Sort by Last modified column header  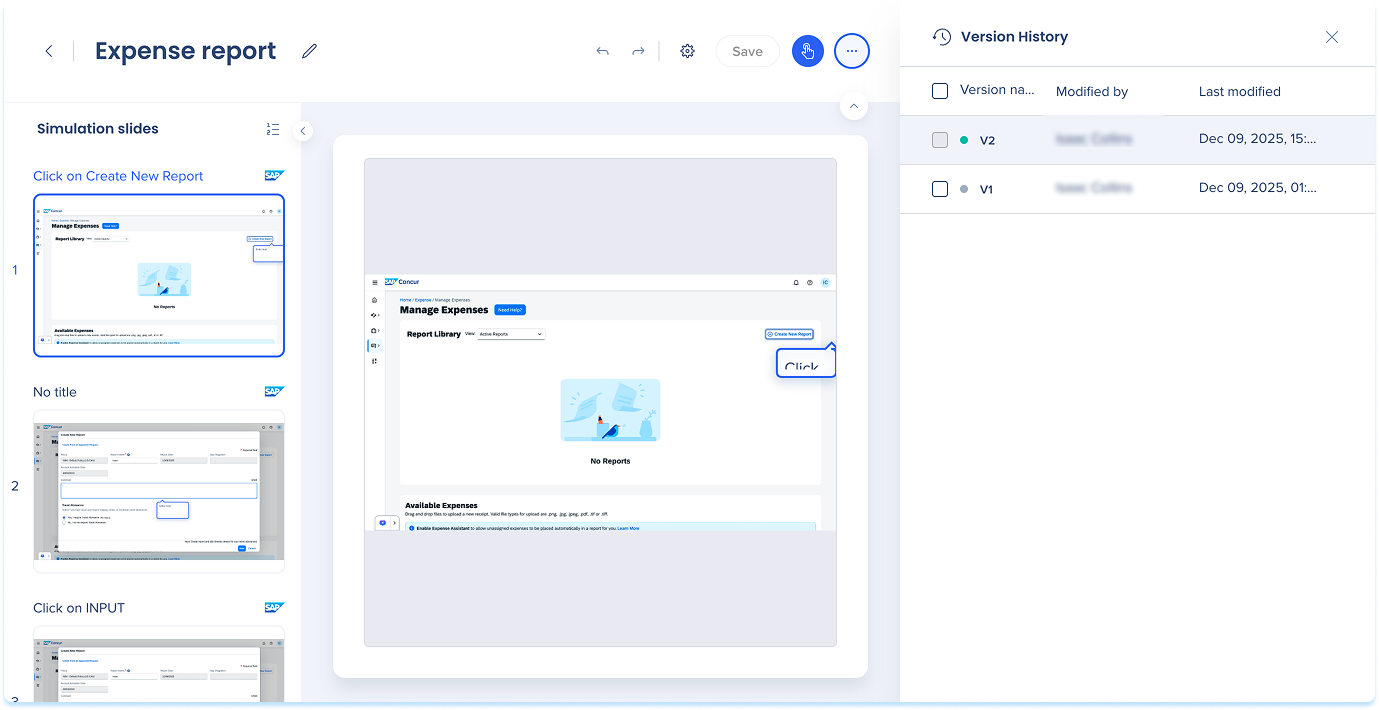point(1239,91)
